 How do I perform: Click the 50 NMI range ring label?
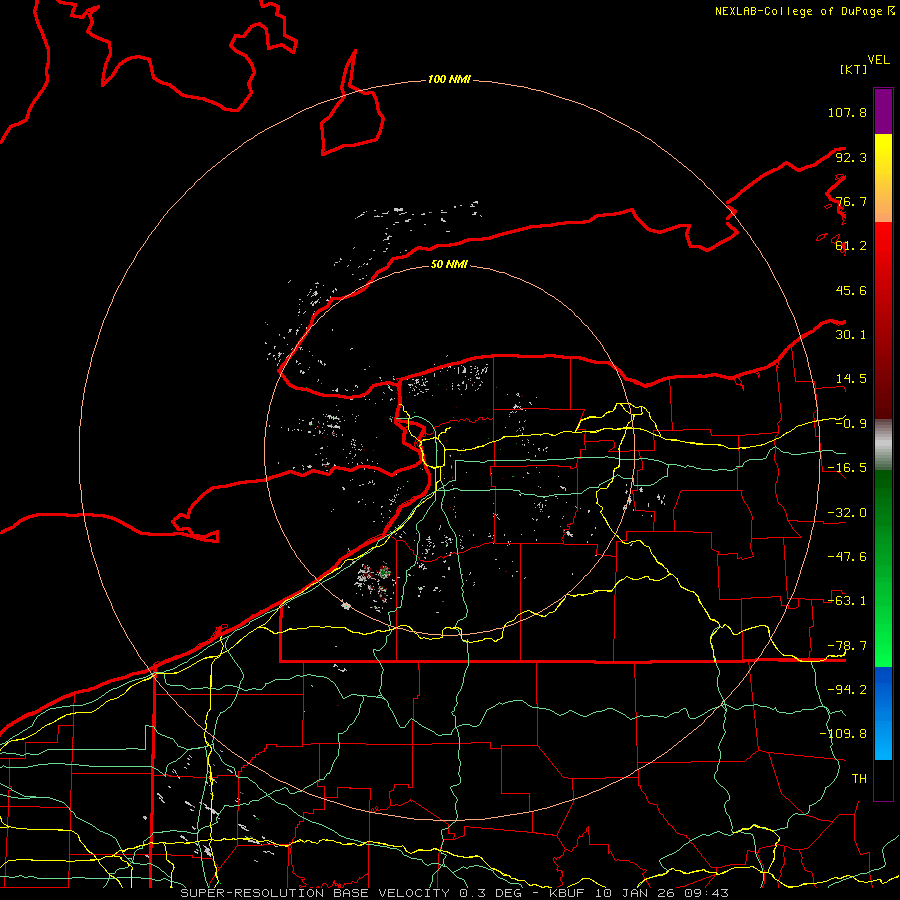click(449, 264)
